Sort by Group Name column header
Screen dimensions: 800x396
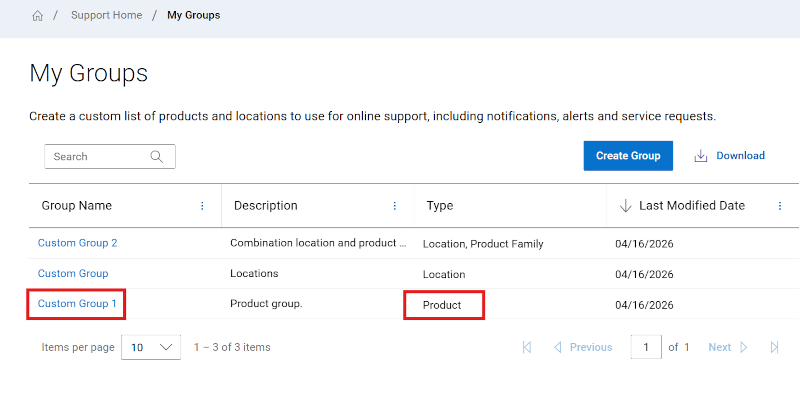click(77, 206)
